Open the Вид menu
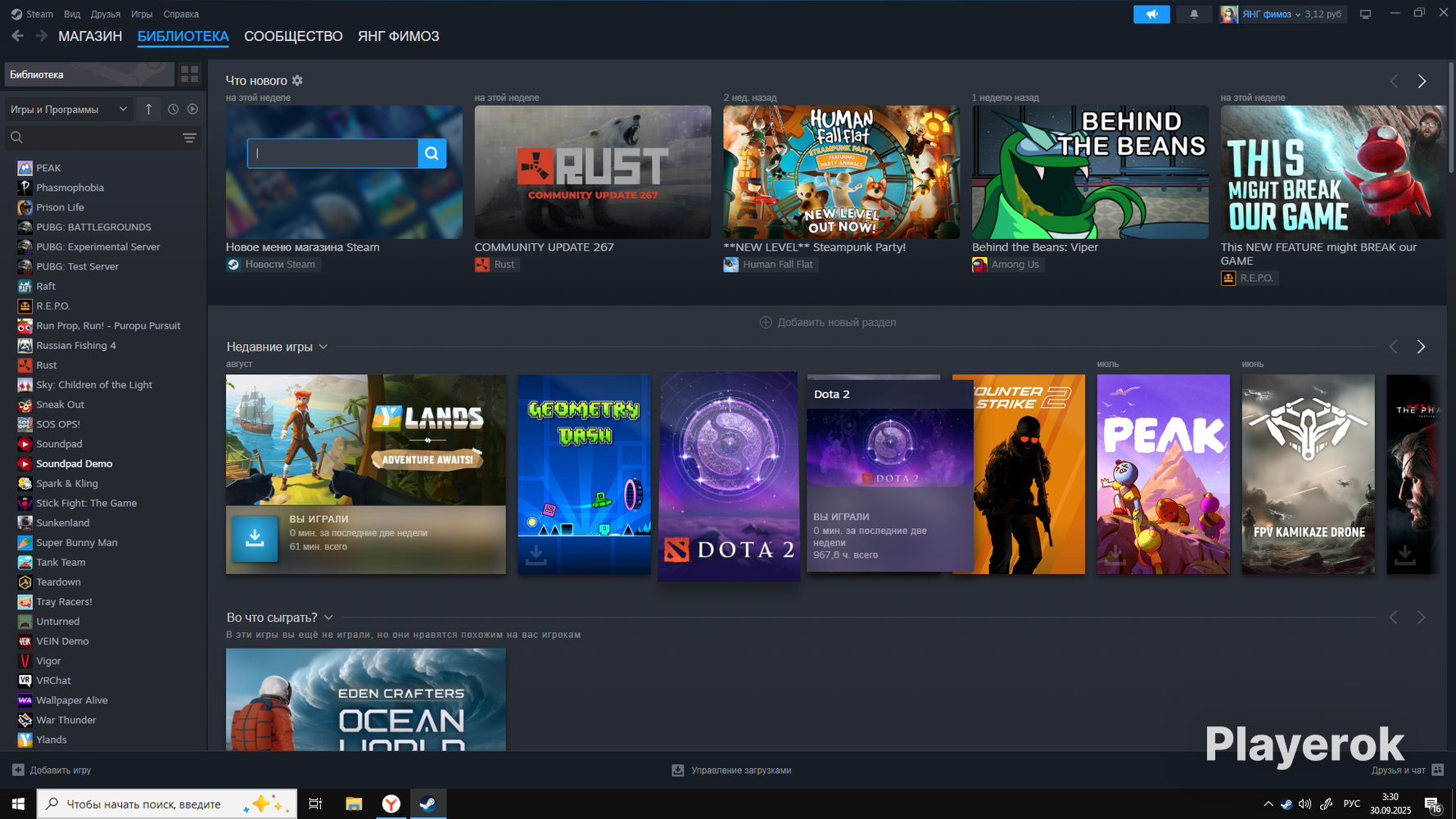The height and width of the screenshot is (819, 1456). click(x=72, y=14)
